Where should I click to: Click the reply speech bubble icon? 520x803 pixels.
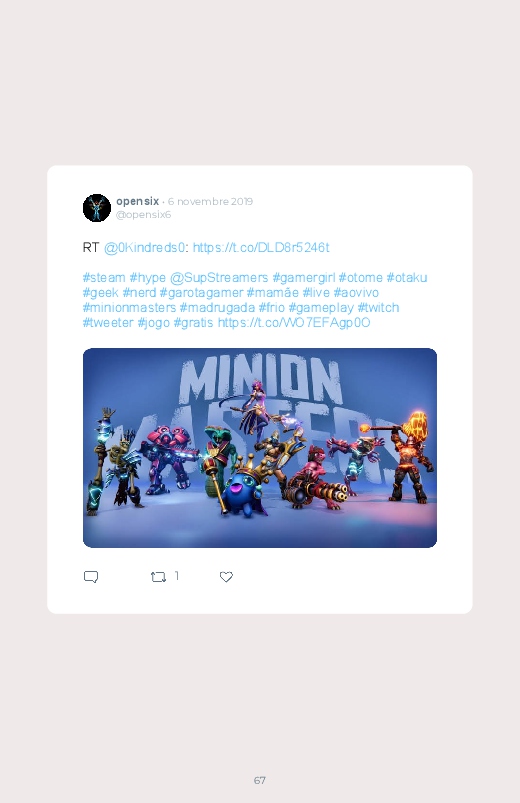tap(91, 577)
